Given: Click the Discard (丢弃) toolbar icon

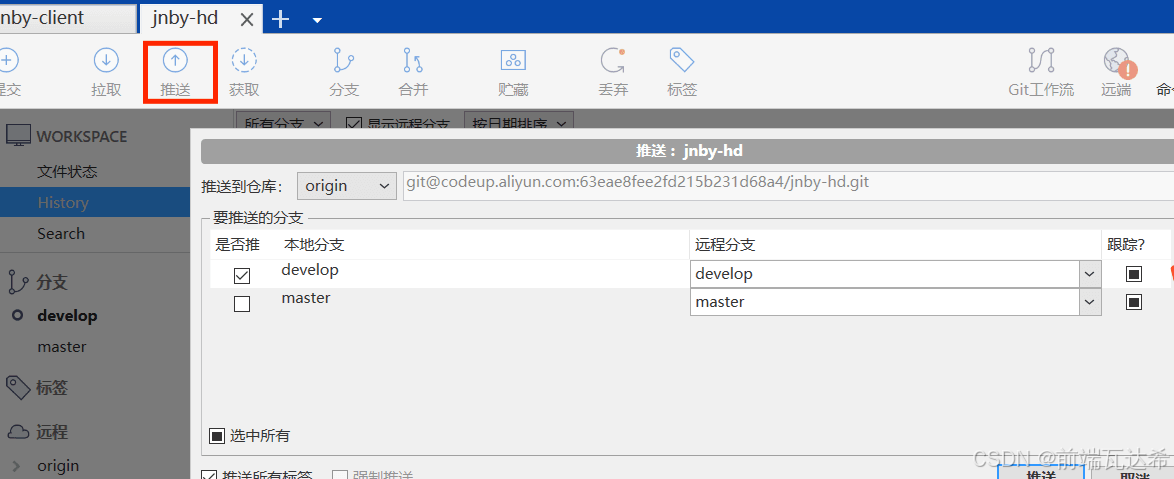Looking at the screenshot, I should (x=612, y=61).
